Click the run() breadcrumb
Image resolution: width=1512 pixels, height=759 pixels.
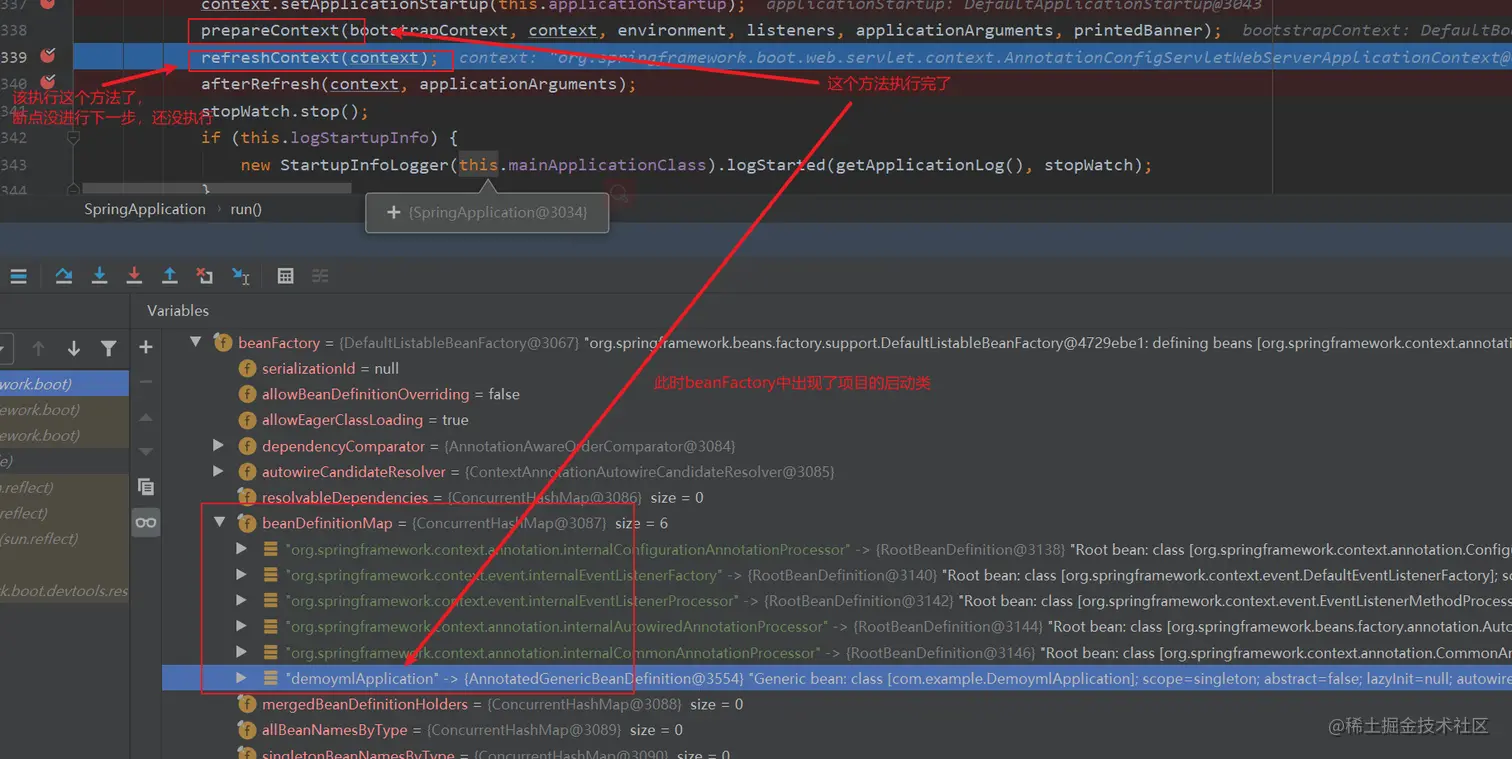(246, 209)
